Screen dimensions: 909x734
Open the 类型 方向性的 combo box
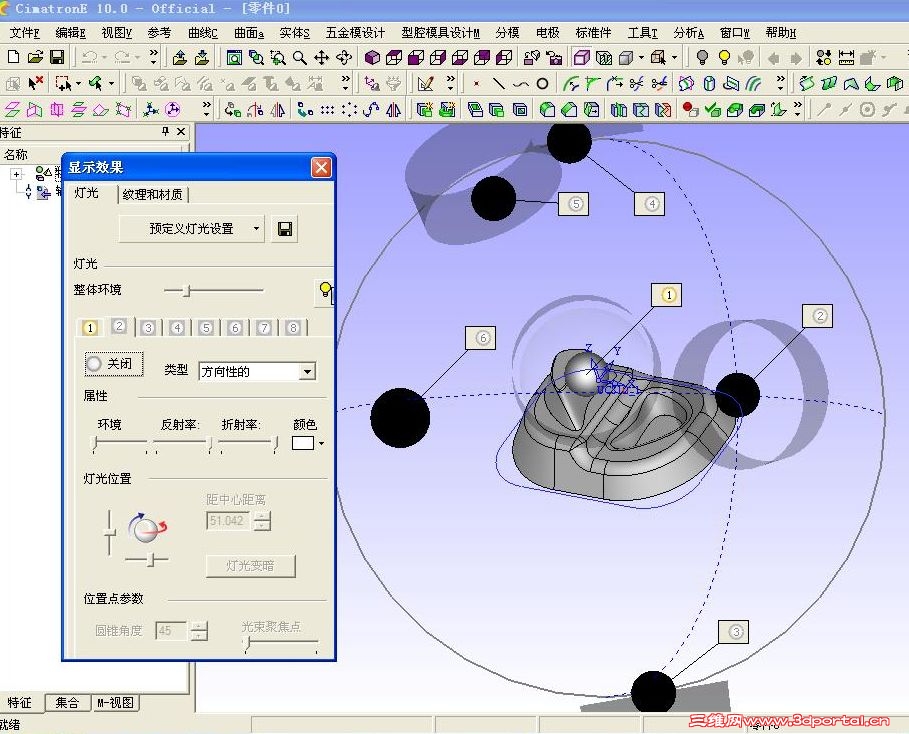tap(257, 371)
